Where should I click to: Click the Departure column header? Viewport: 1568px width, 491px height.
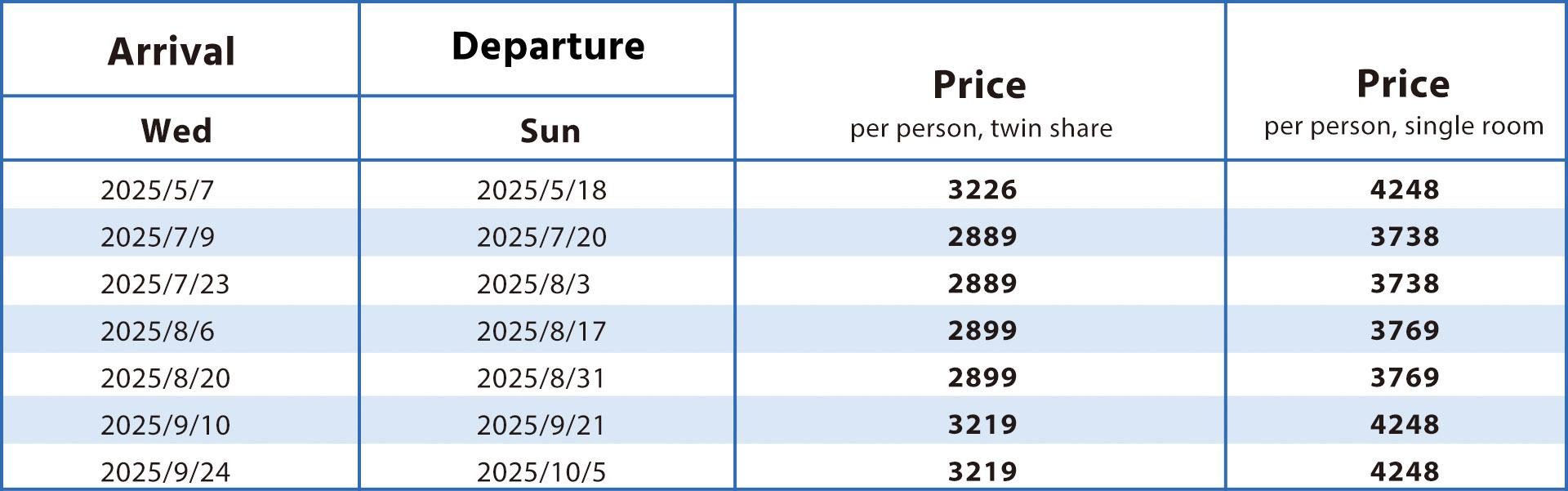(x=548, y=46)
